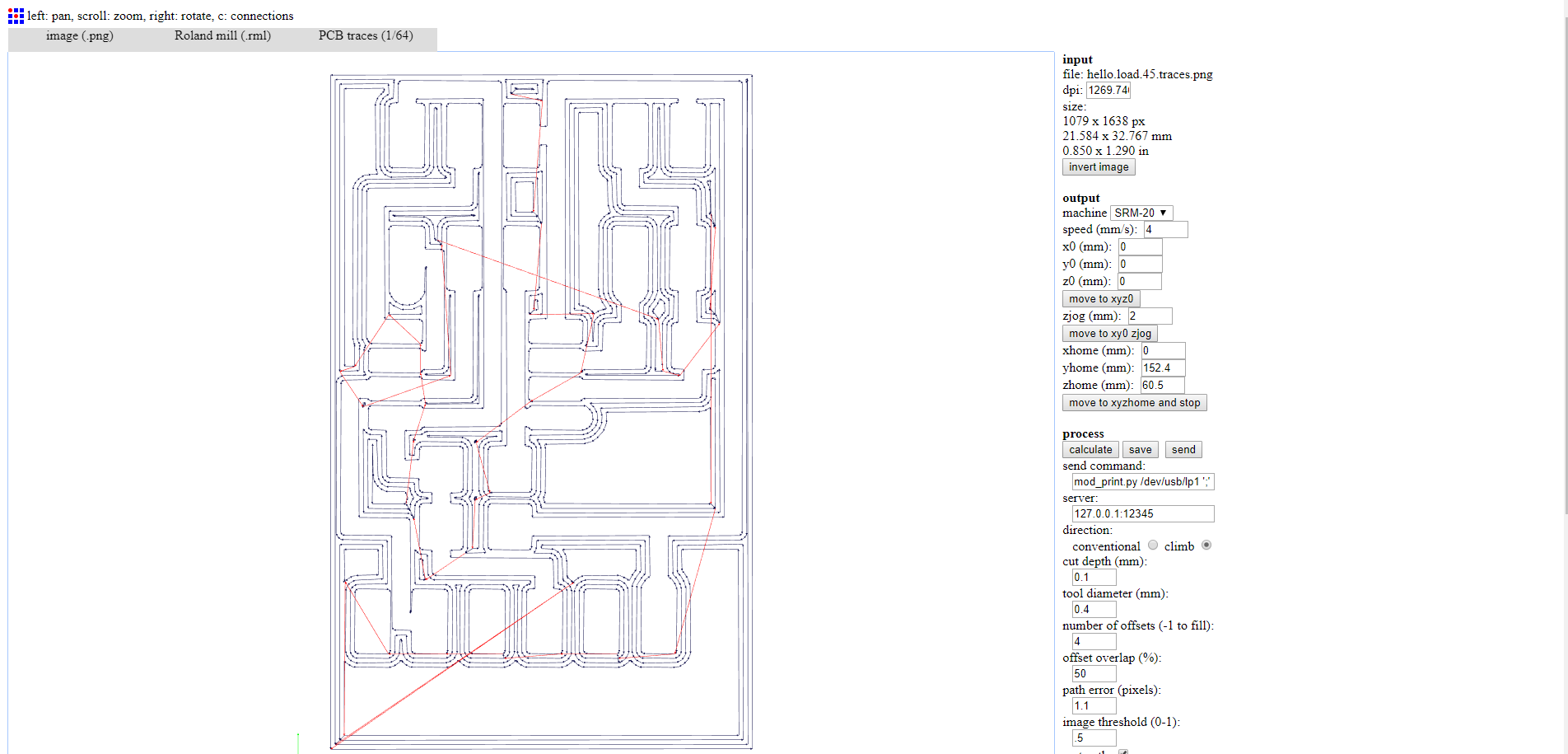
Task: Select the cut depth value field
Action: [1093, 576]
